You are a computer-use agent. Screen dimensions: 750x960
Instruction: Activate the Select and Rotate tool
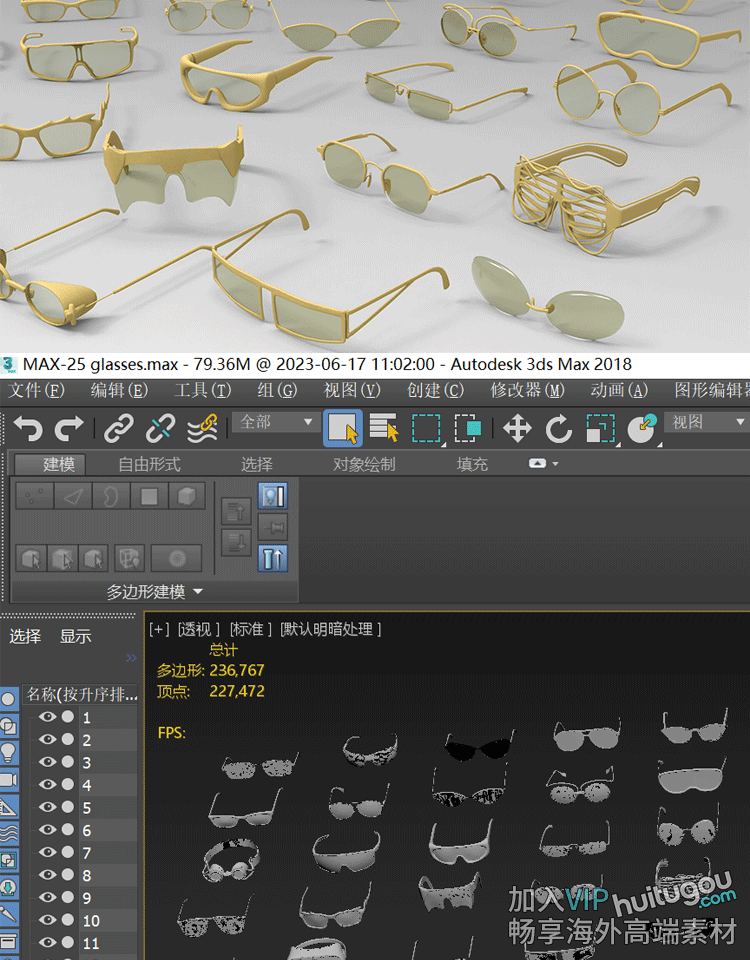[558, 429]
